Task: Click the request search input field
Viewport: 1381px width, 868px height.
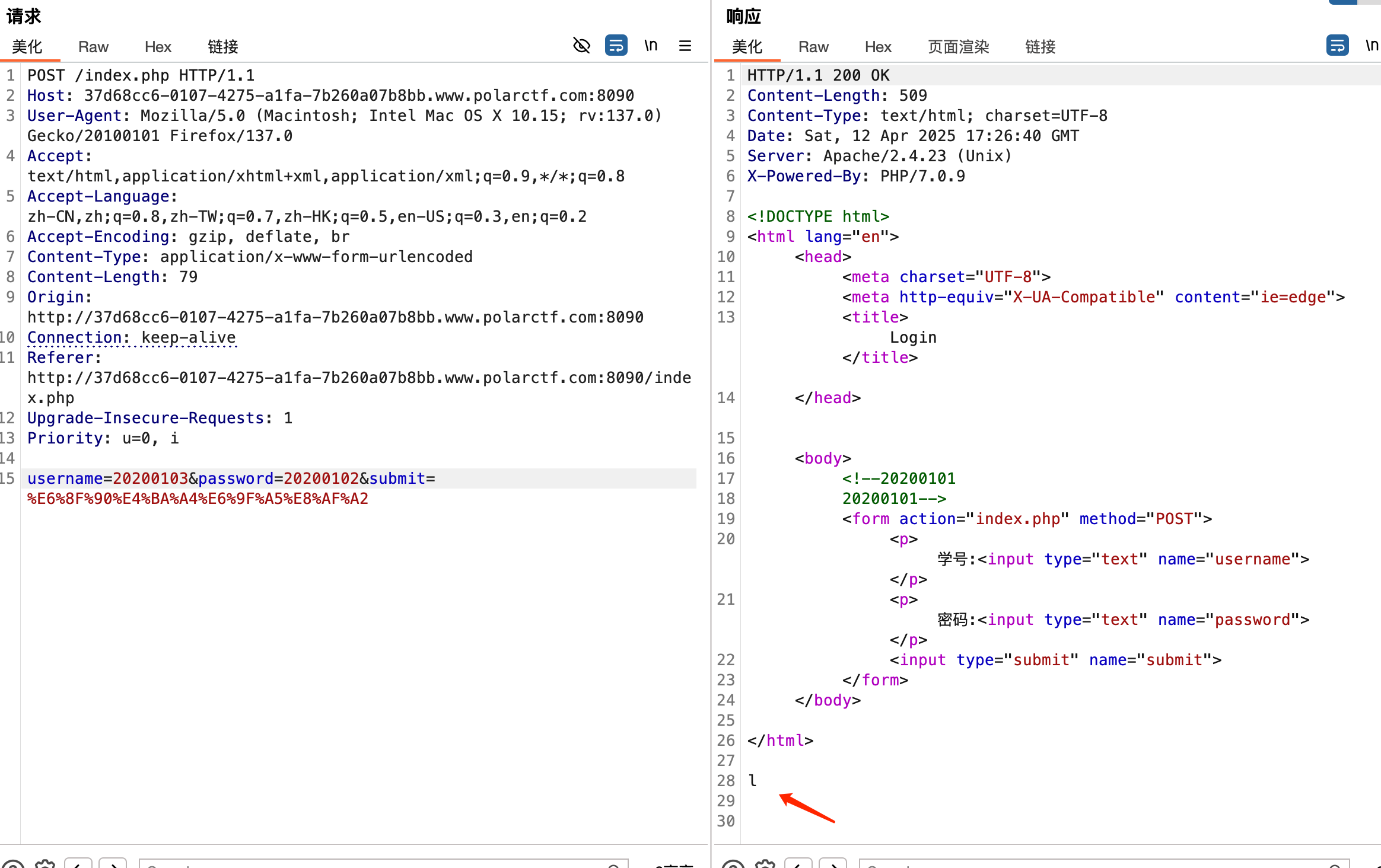Action: click(380, 864)
